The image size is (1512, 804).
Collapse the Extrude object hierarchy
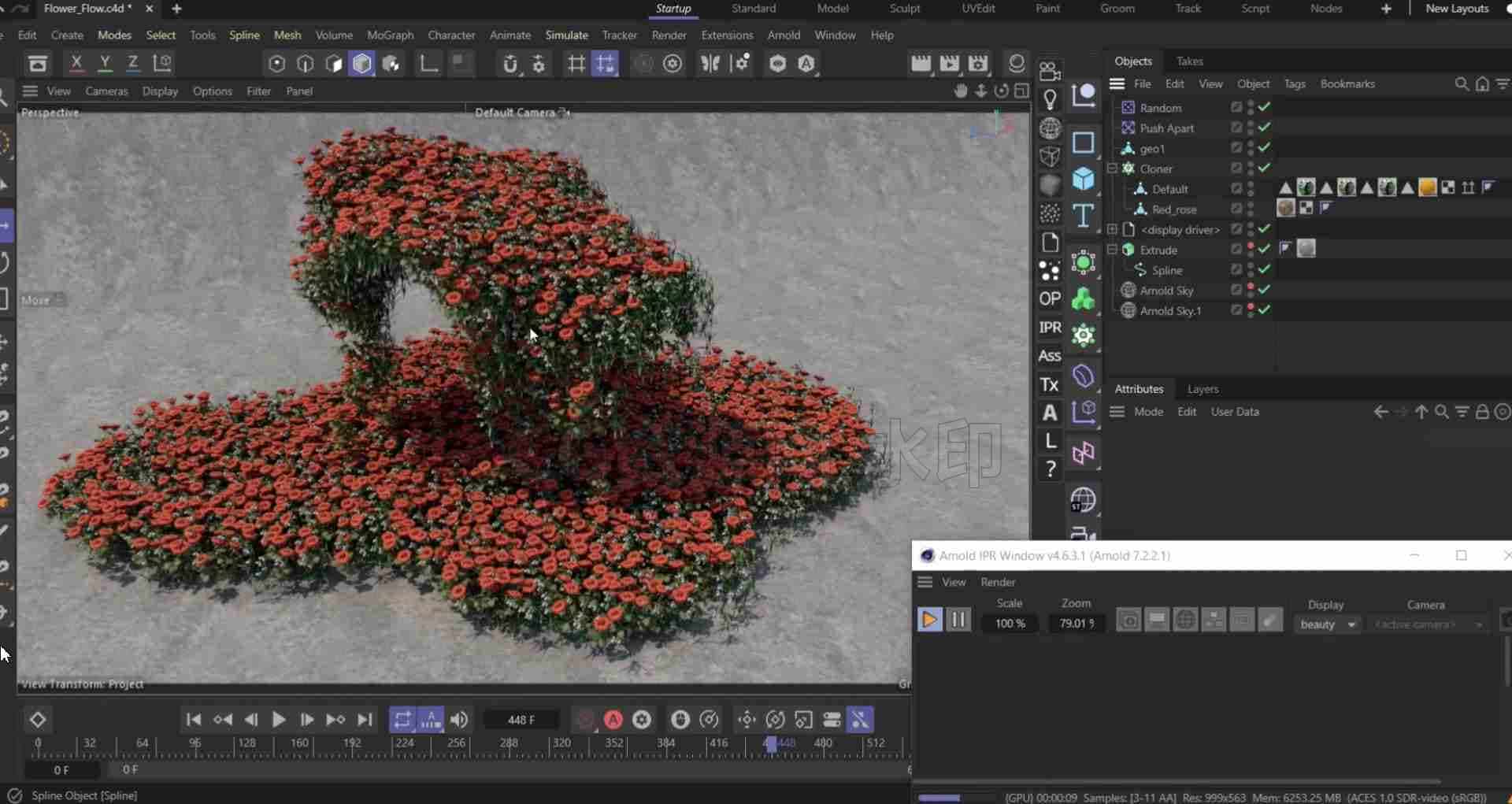pyautogui.click(x=1112, y=250)
